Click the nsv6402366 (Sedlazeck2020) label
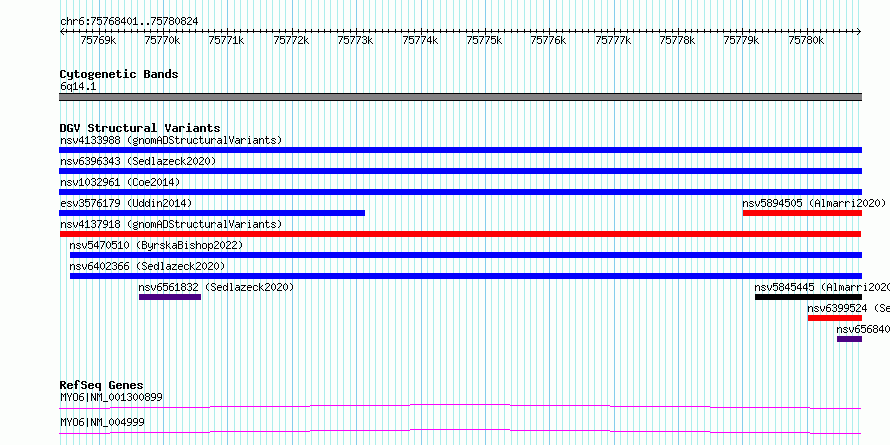 point(147,266)
